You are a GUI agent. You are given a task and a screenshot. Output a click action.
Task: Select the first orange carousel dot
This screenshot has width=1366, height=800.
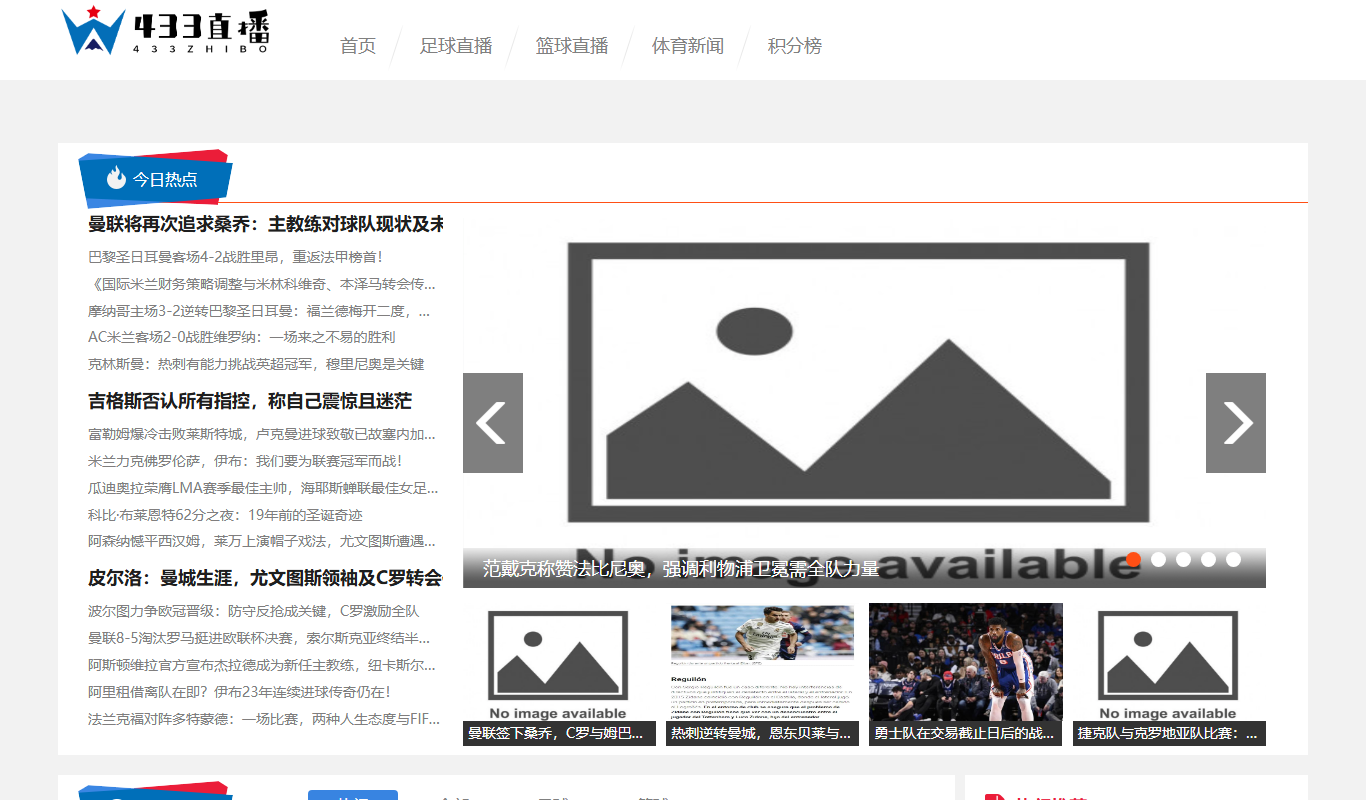1133,559
